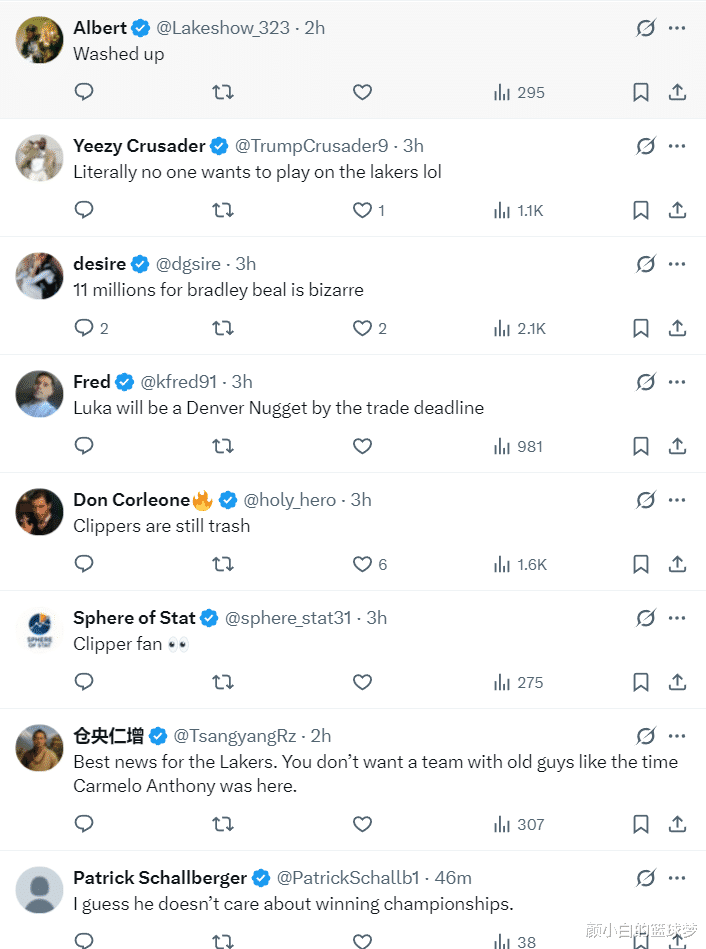This screenshot has height=949, width=706.
Task: Open more options on Patrick Schallberger's tweet
Action: click(x=677, y=878)
